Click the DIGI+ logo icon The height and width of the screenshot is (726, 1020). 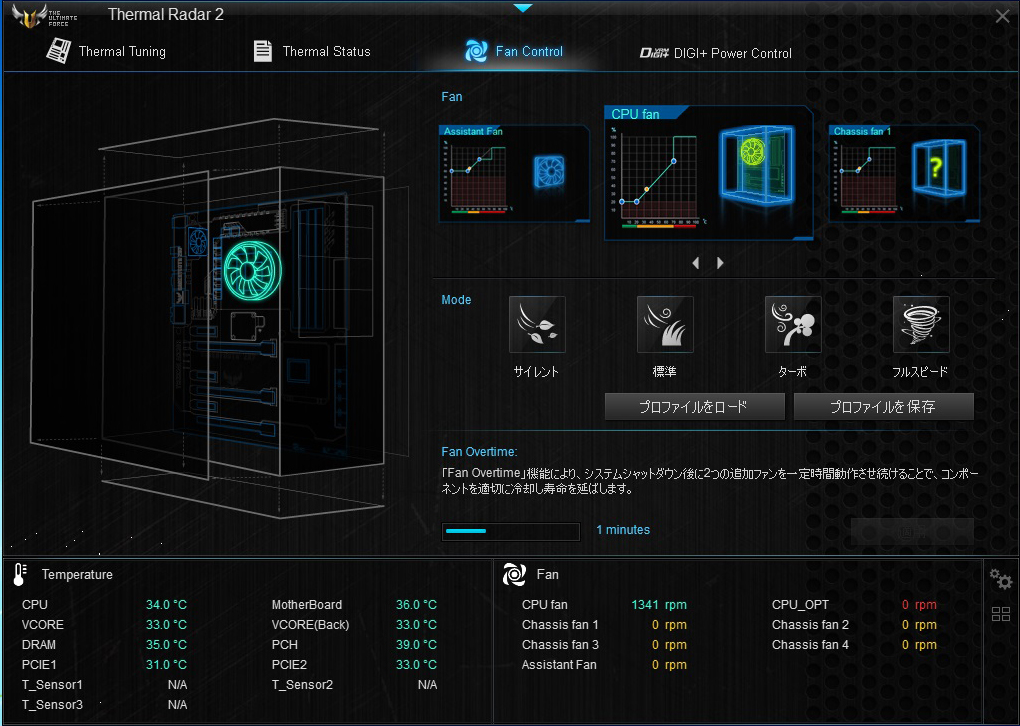(654, 53)
